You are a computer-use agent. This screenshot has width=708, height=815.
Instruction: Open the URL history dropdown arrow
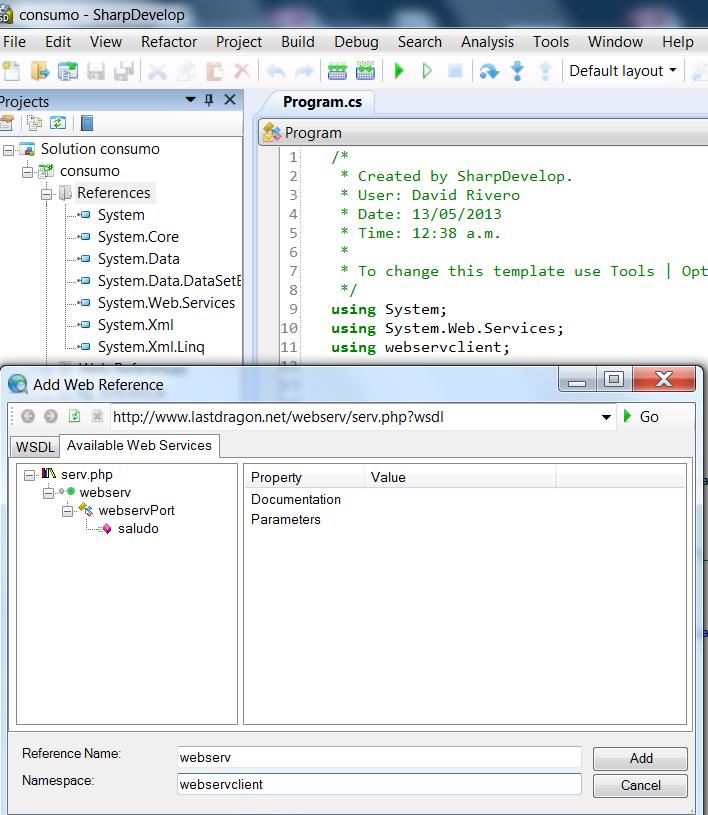[606, 417]
